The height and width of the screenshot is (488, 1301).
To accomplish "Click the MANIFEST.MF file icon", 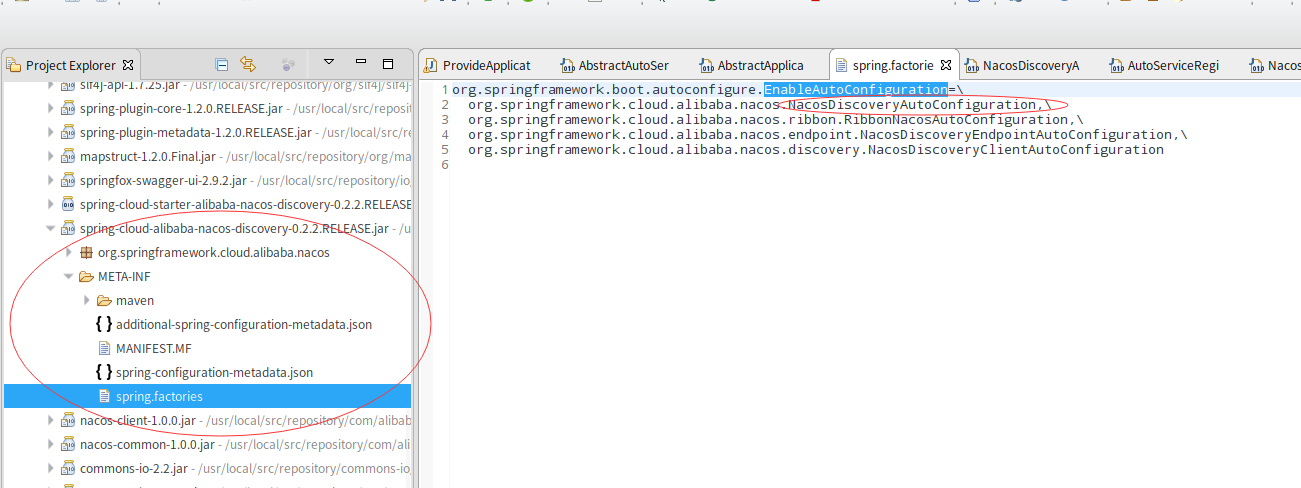I will [105, 348].
